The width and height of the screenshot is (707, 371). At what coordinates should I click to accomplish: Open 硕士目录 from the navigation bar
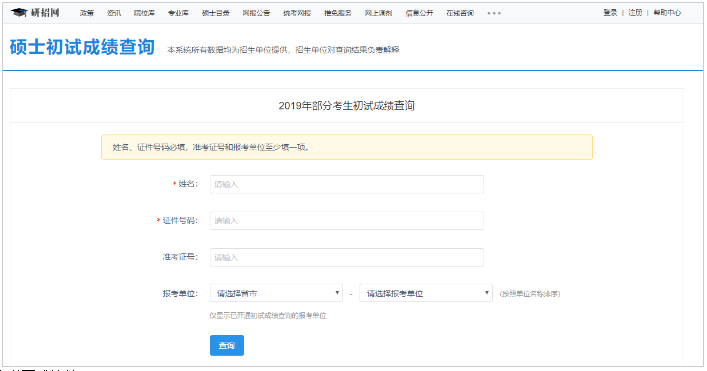coord(216,13)
